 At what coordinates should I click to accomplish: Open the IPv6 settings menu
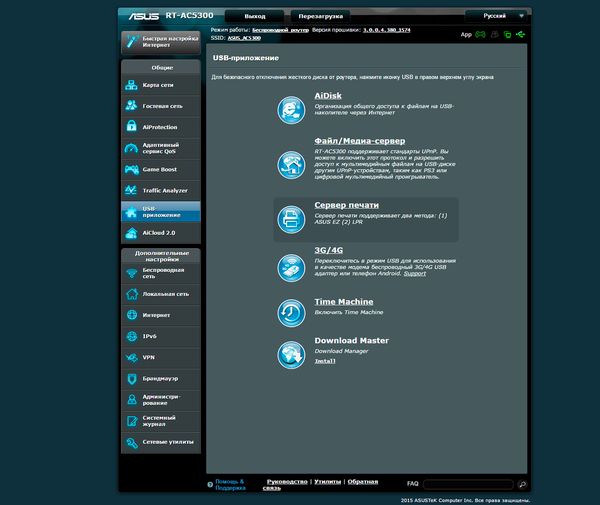click(x=161, y=336)
